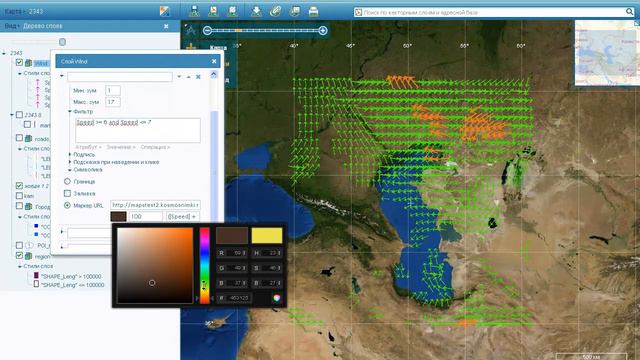
Task: Move style up with the arrow icon
Action: click(x=189, y=77)
